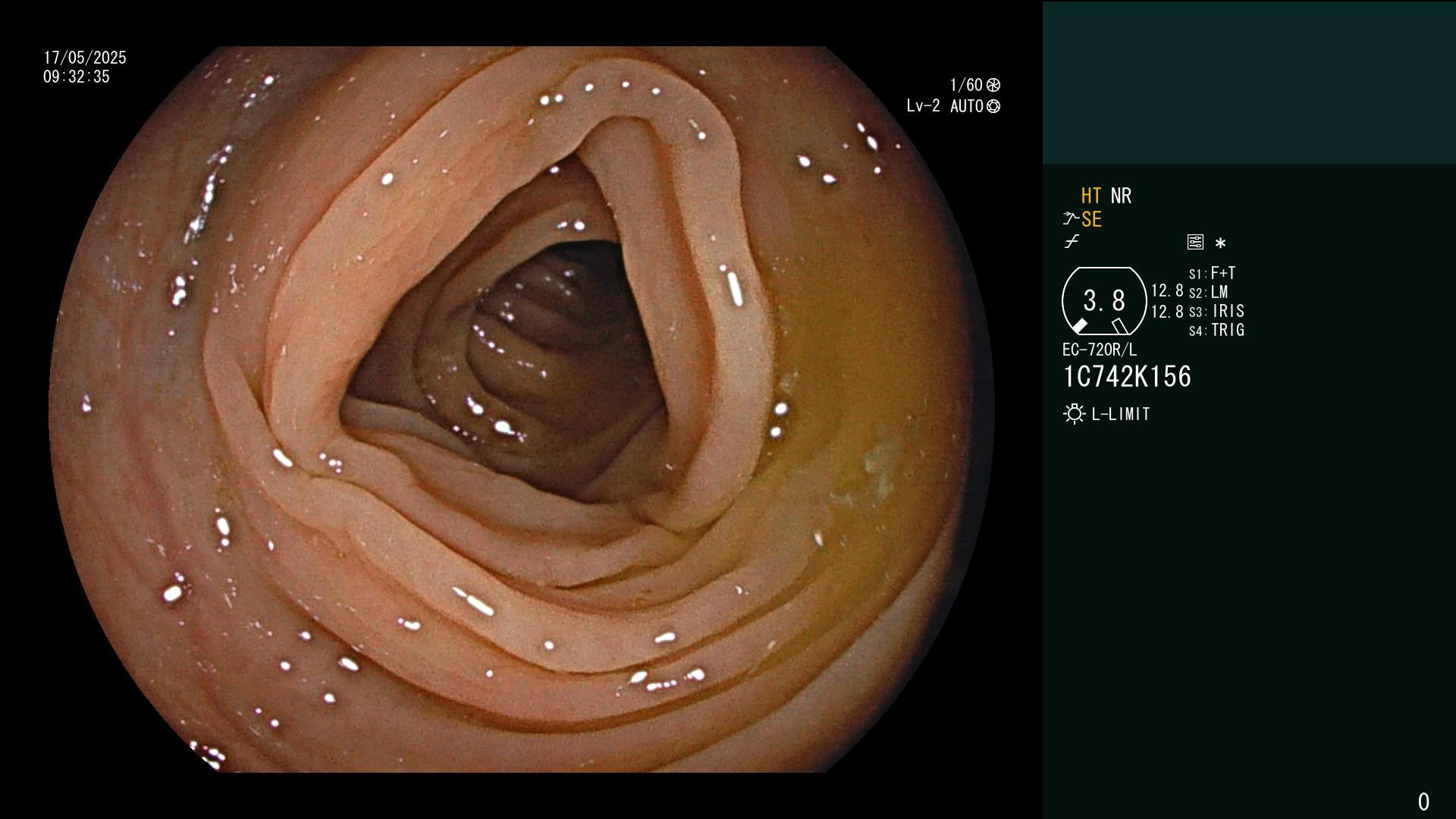
Task: Click the lower 12.8 diameter value
Action: coord(1167,312)
